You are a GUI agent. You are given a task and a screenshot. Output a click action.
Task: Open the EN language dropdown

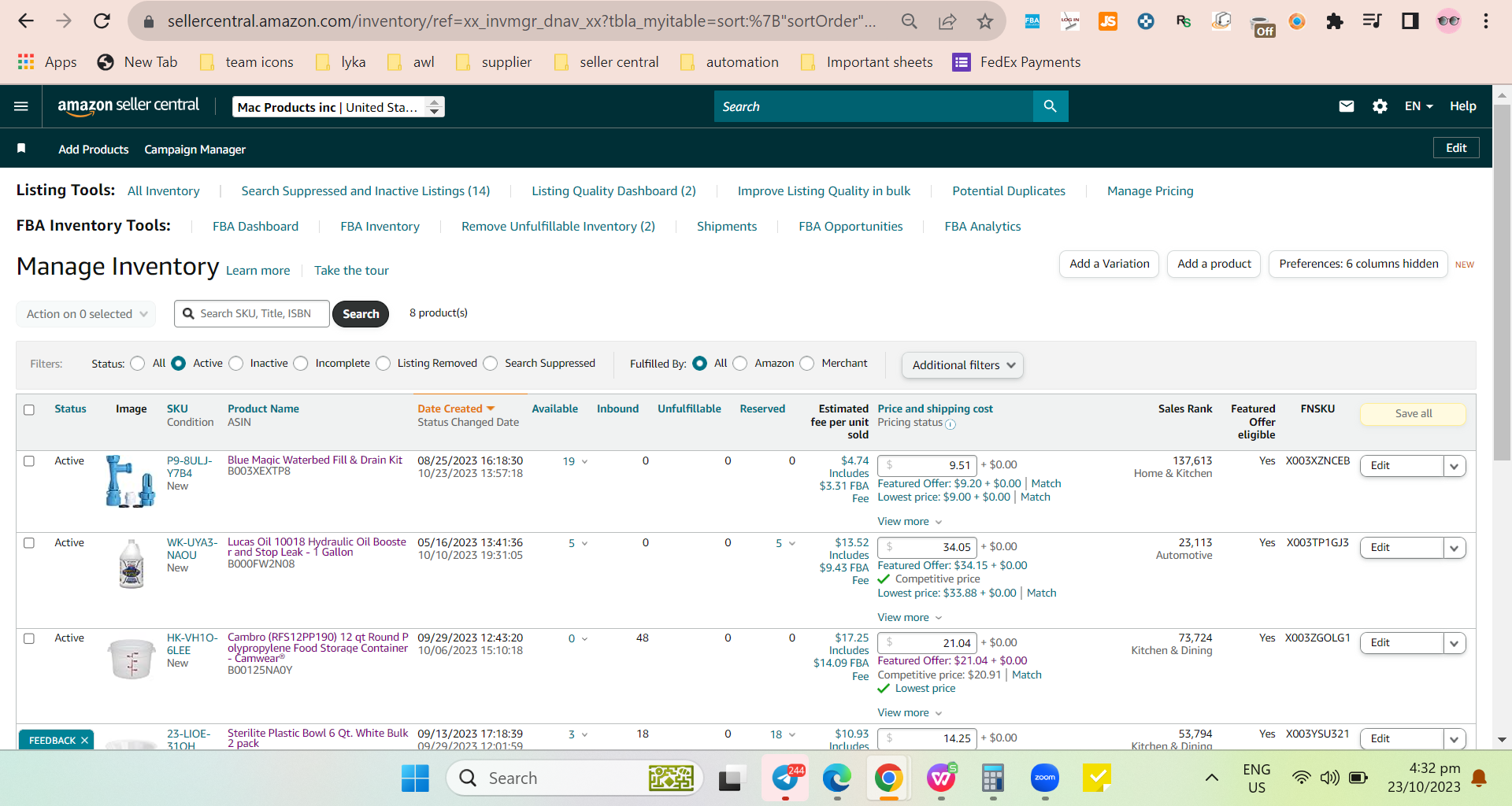tap(1418, 106)
